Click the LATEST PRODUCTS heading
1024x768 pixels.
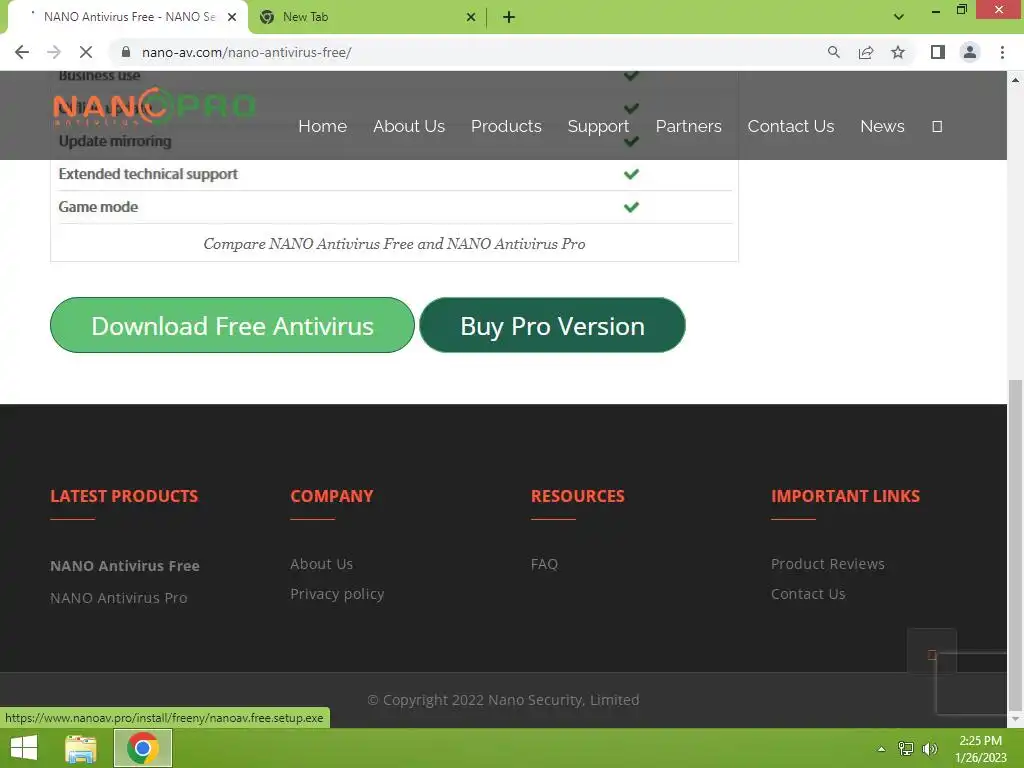[124, 496]
